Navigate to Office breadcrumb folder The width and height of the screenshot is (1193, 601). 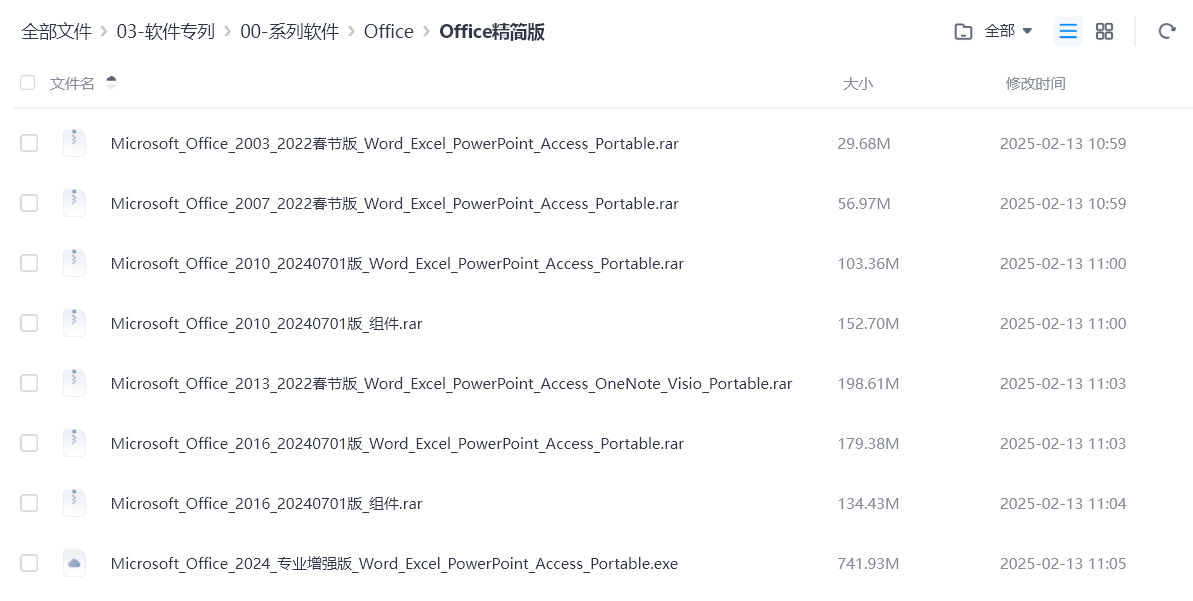pos(388,31)
